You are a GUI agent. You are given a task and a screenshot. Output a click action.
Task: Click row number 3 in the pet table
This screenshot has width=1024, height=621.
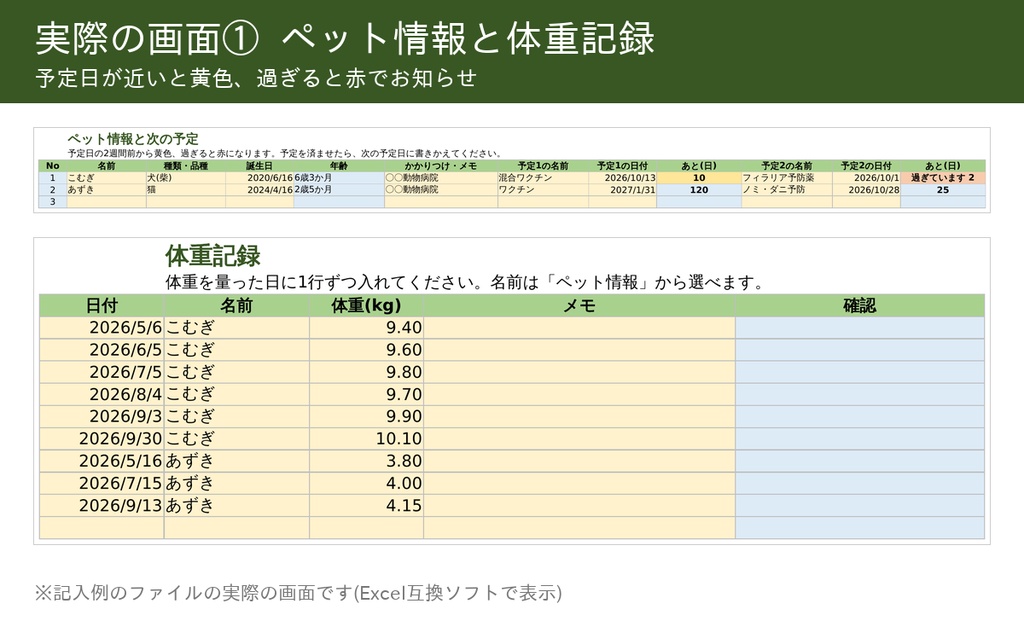click(53, 202)
